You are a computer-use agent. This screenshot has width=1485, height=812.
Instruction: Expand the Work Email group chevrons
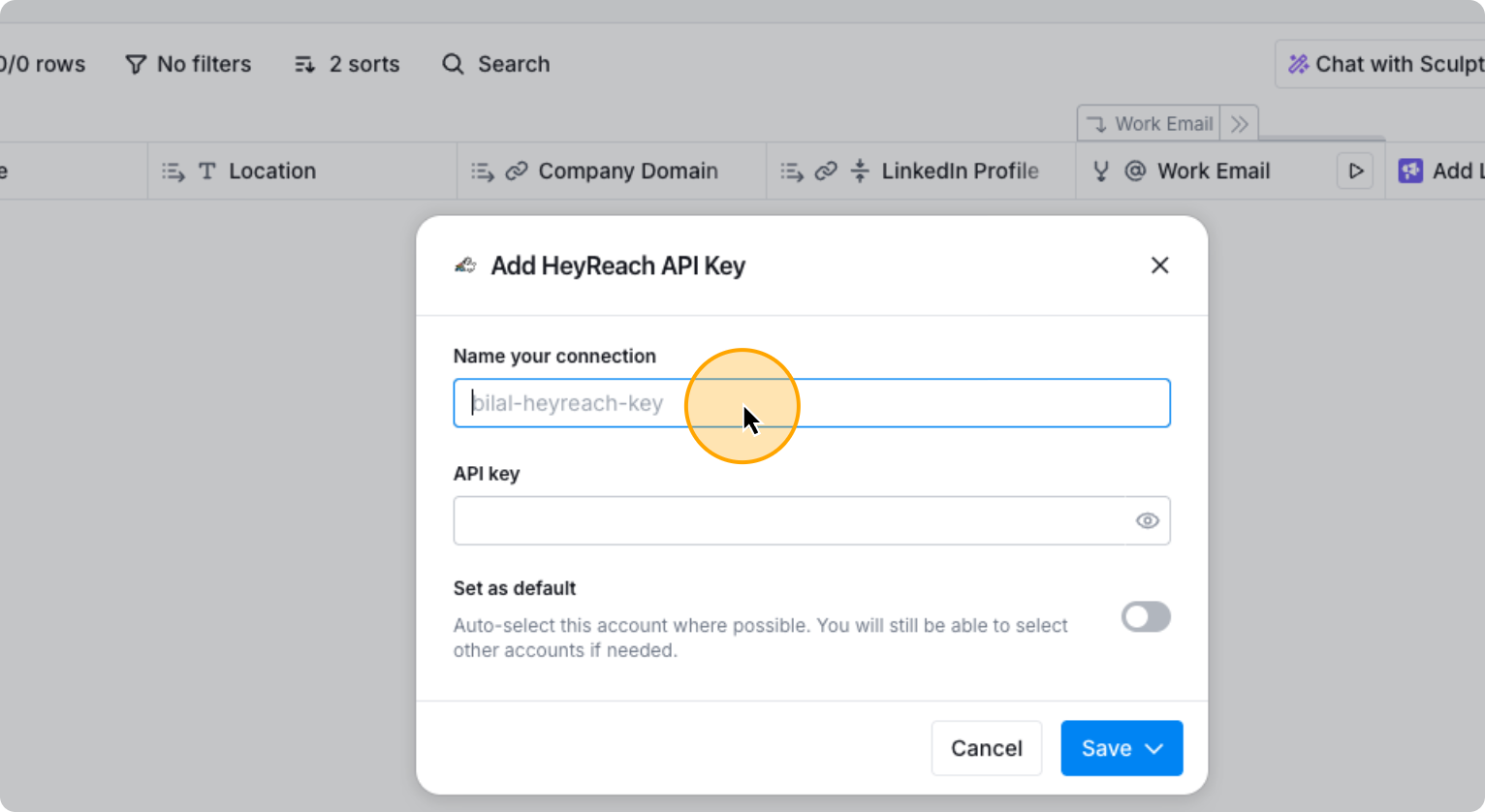(1239, 124)
